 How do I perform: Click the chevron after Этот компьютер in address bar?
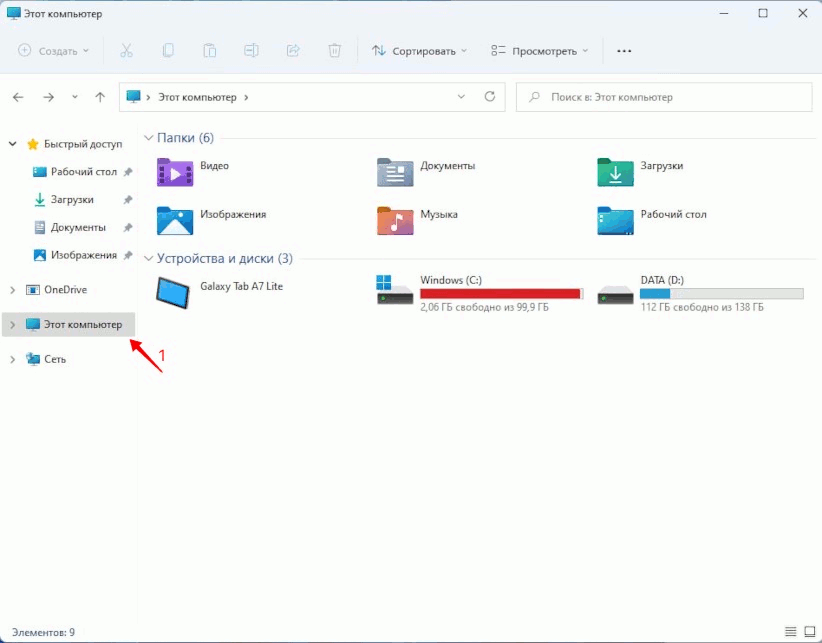[246, 97]
